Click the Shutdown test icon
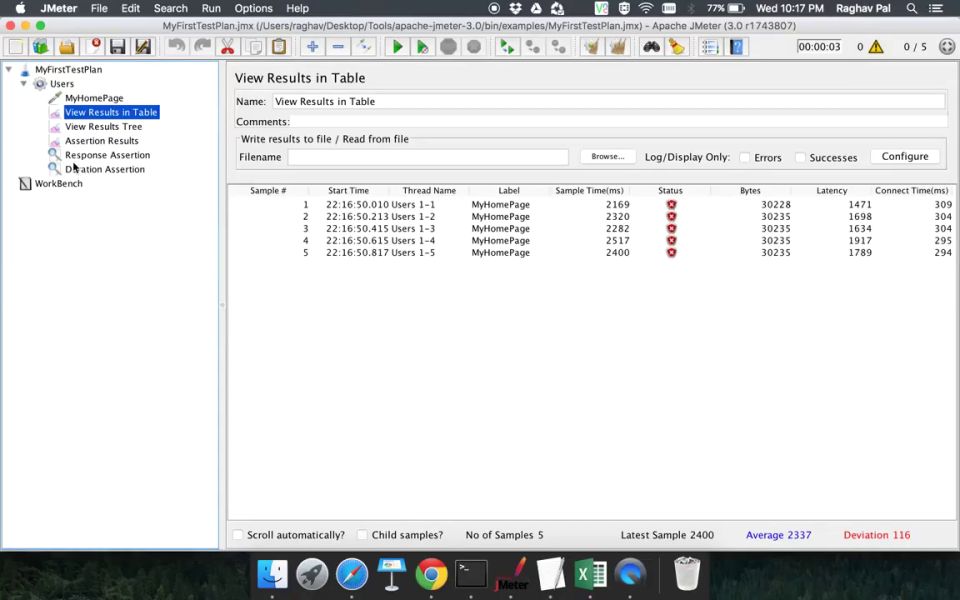 click(x=474, y=47)
